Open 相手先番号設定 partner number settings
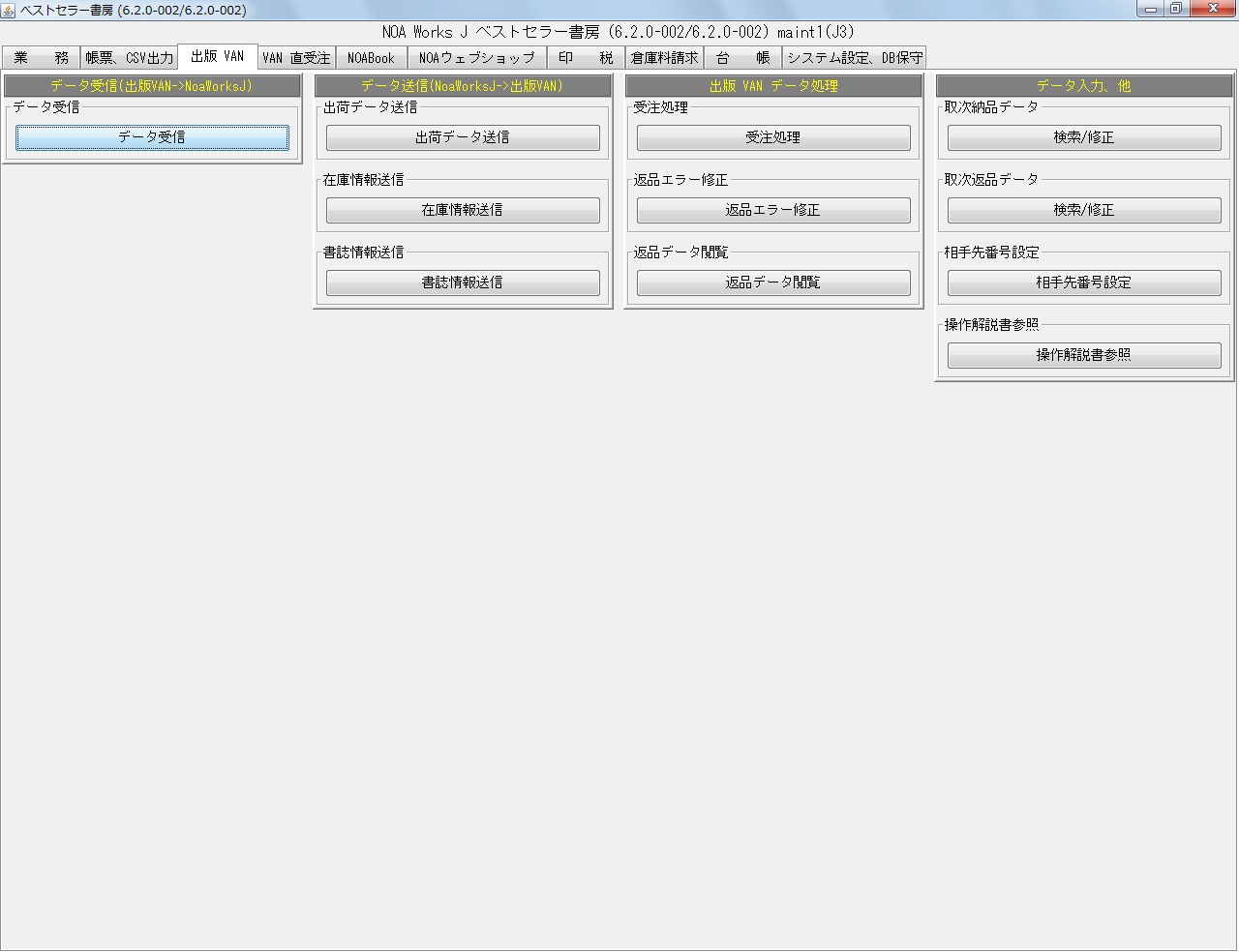The height and width of the screenshot is (952, 1239). click(1084, 283)
